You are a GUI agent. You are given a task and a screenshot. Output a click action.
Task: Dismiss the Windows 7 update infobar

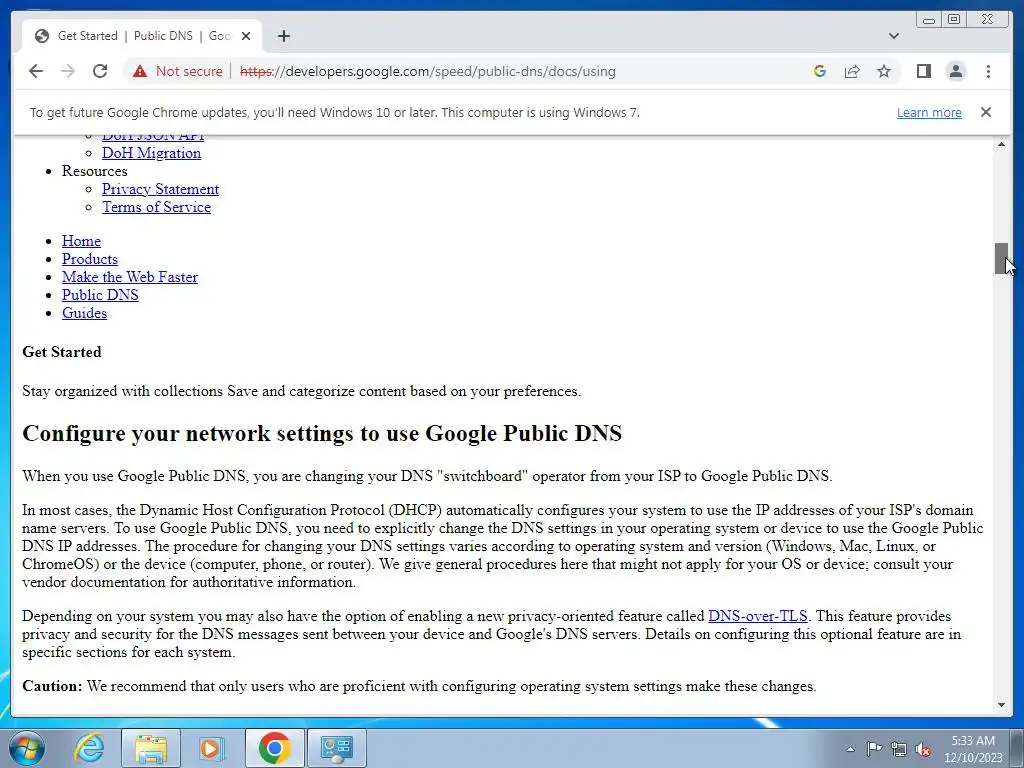click(x=986, y=112)
